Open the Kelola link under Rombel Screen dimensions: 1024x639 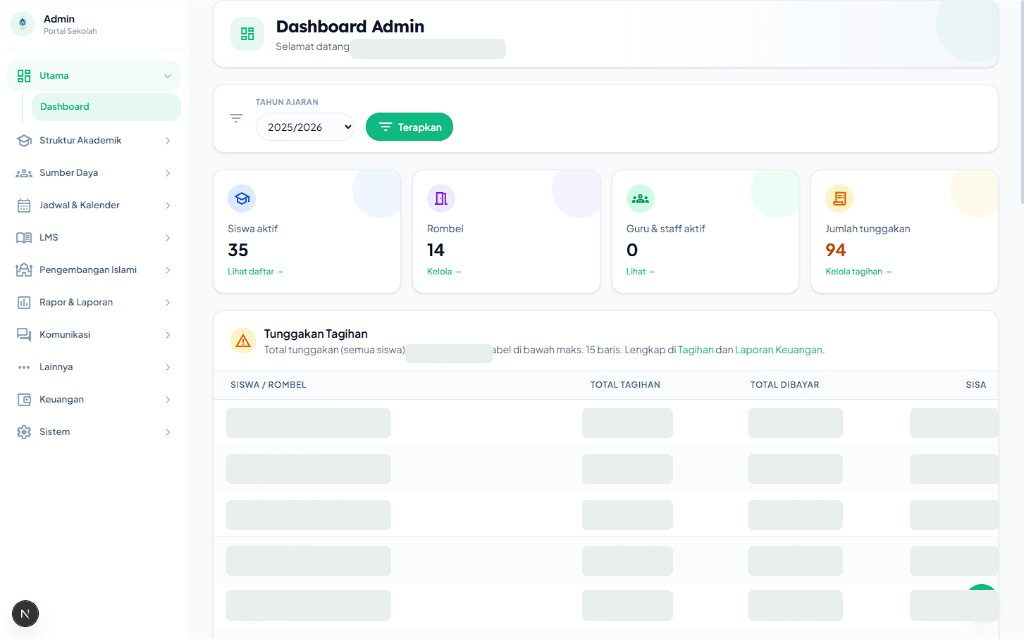(444, 271)
